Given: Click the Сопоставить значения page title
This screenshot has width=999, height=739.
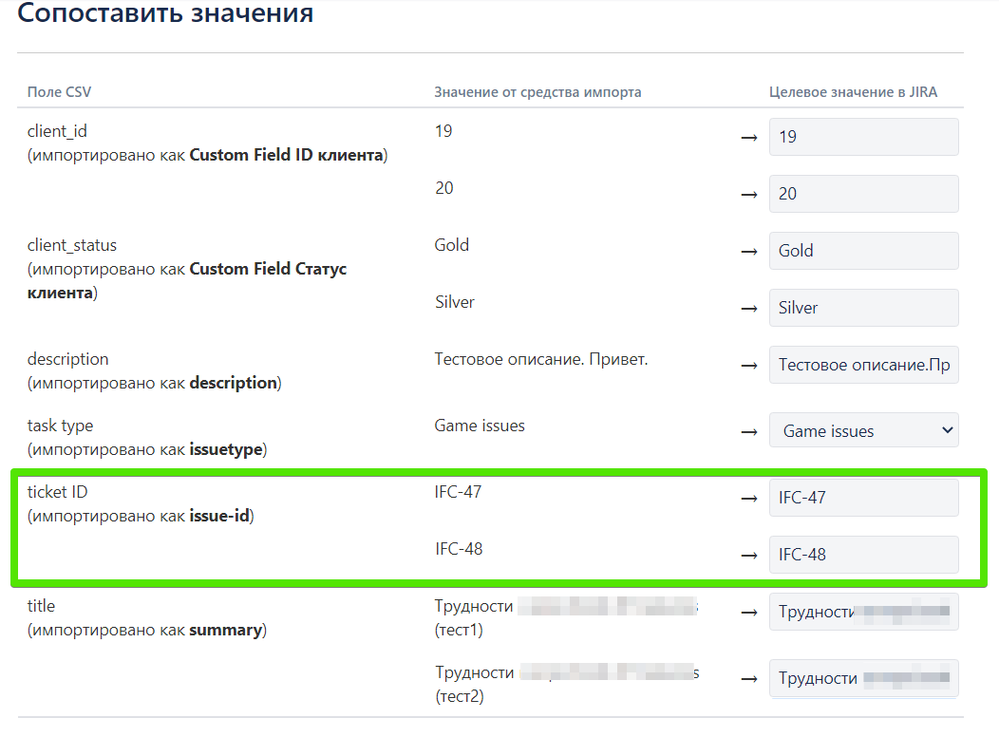Looking at the screenshot, I should (166, 14).
